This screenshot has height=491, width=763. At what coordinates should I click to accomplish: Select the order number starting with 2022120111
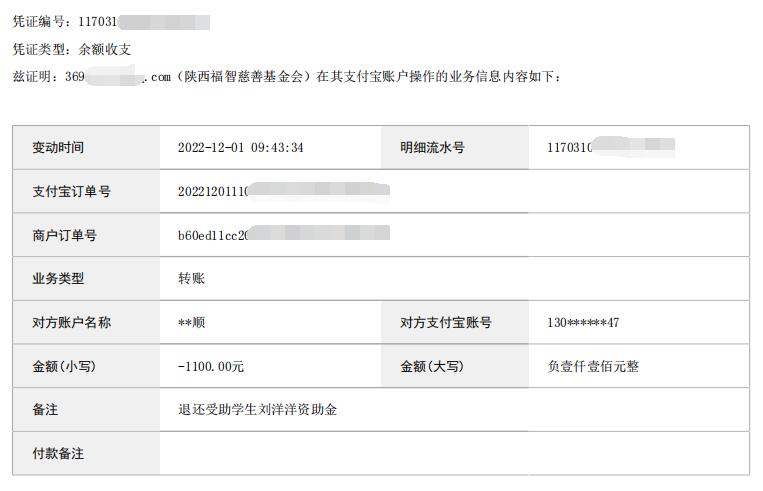click(x=284, y=191)
